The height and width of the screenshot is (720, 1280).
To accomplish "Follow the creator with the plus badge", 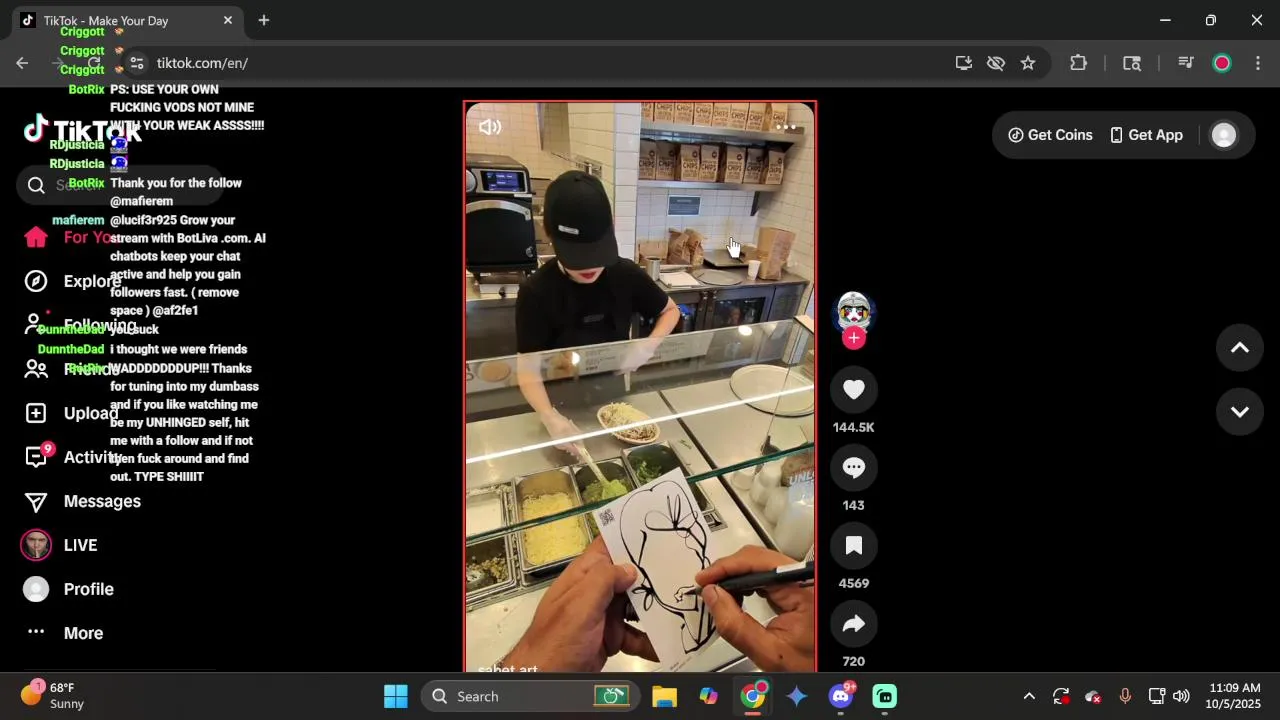I will (853, 338).
